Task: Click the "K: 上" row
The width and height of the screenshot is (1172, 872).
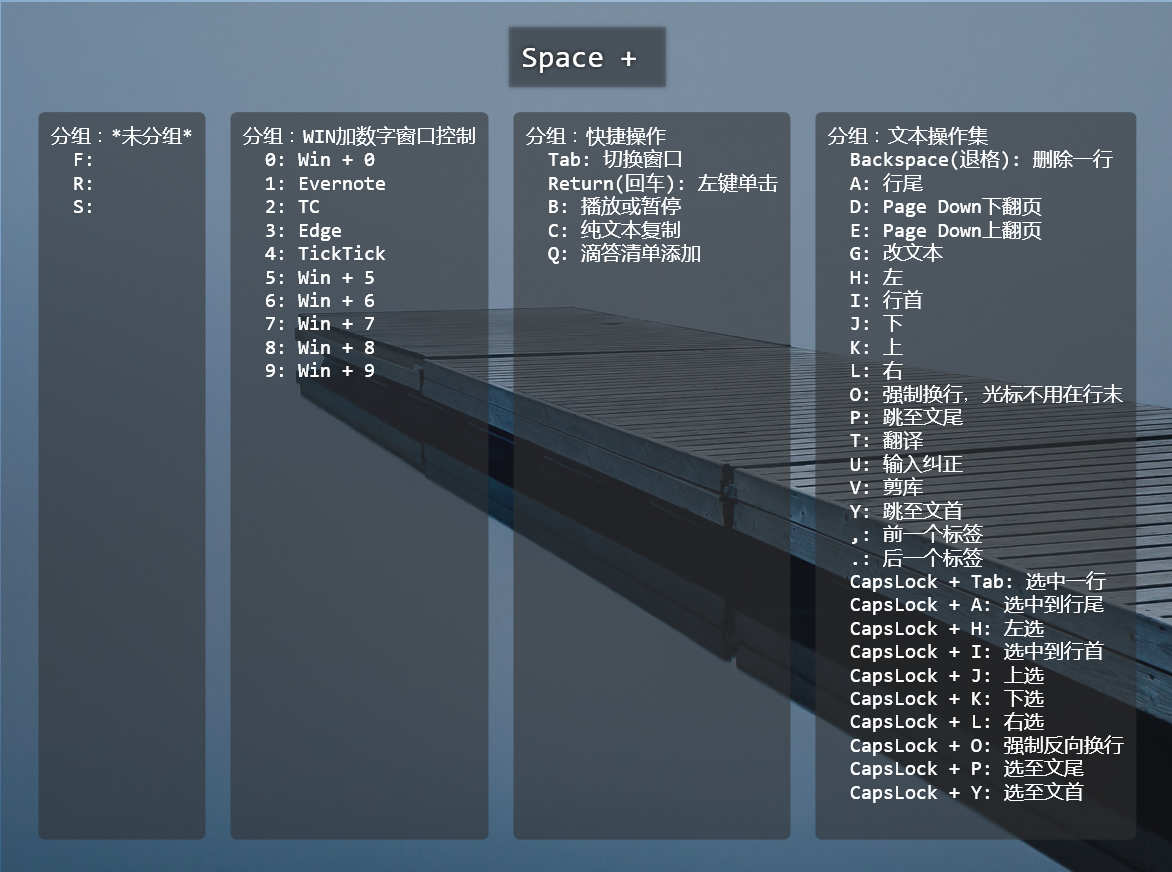Action: tap(876, 348)
